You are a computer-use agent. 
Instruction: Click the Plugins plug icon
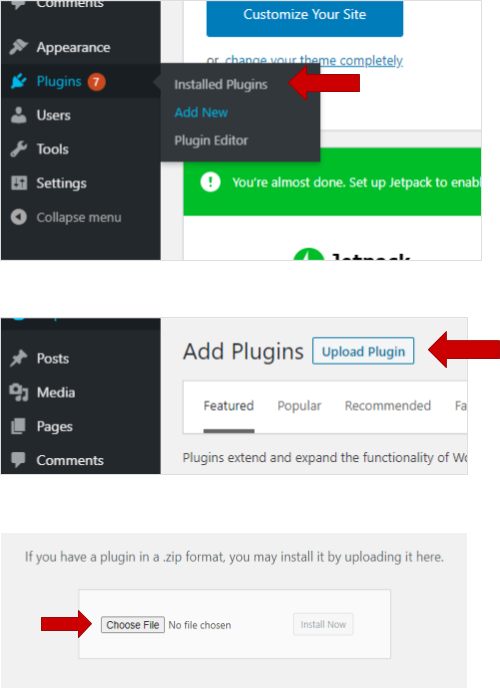(x=18, y=81)
